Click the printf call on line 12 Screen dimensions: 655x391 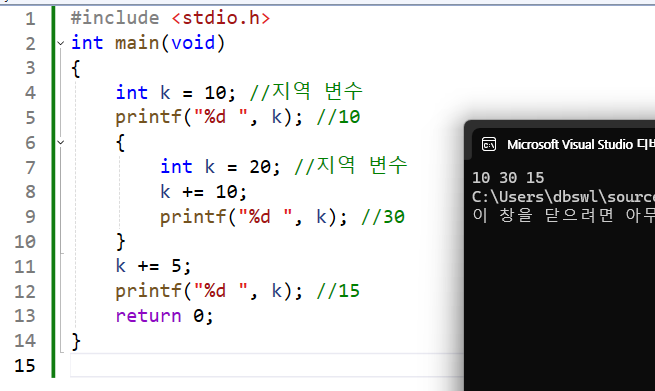click(209, 291)
